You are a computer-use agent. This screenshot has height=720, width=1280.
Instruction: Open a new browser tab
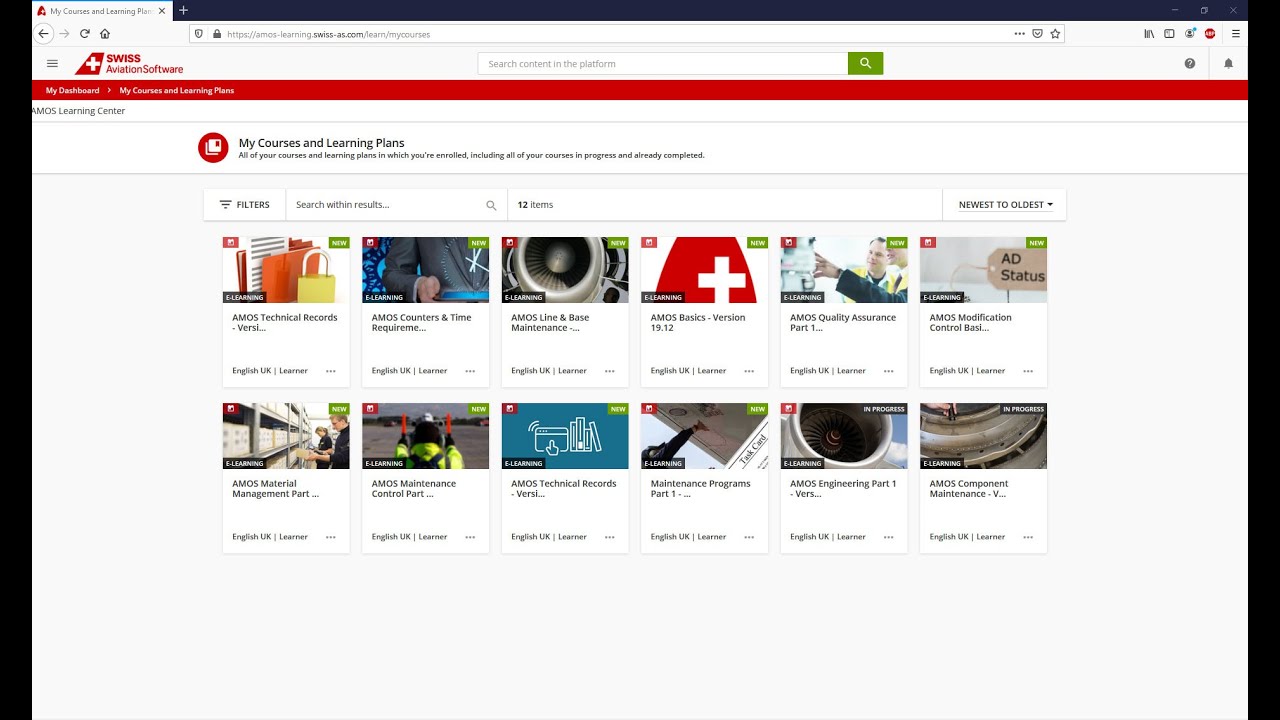183,10
